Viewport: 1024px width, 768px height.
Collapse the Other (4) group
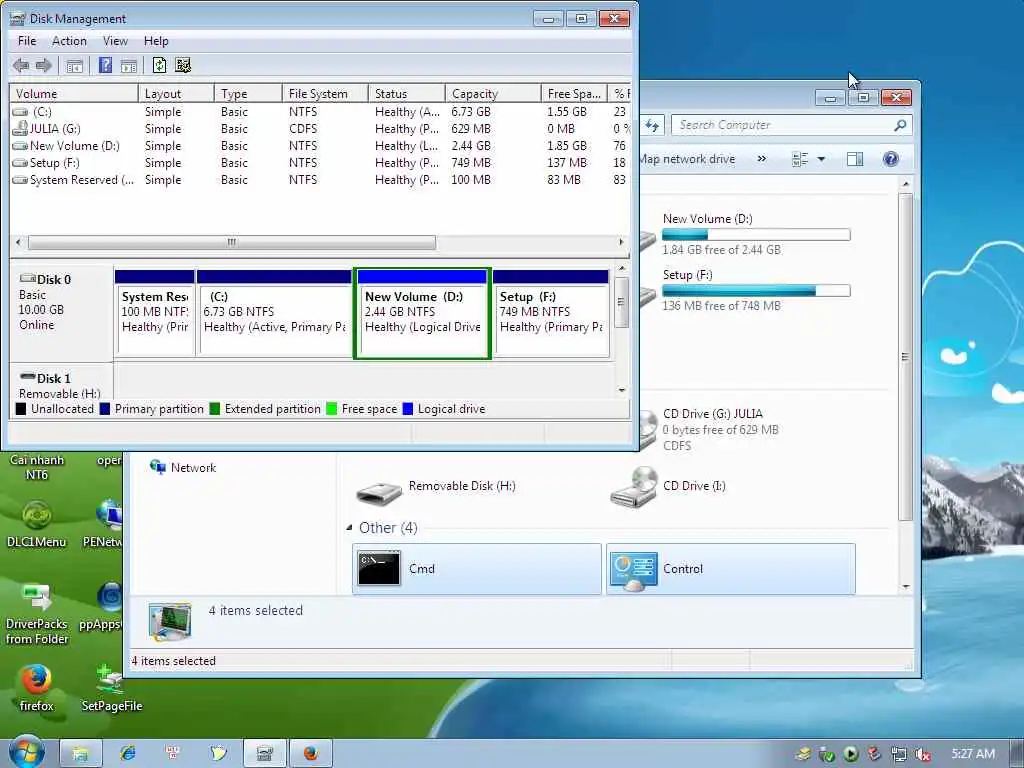pos(349,528)
